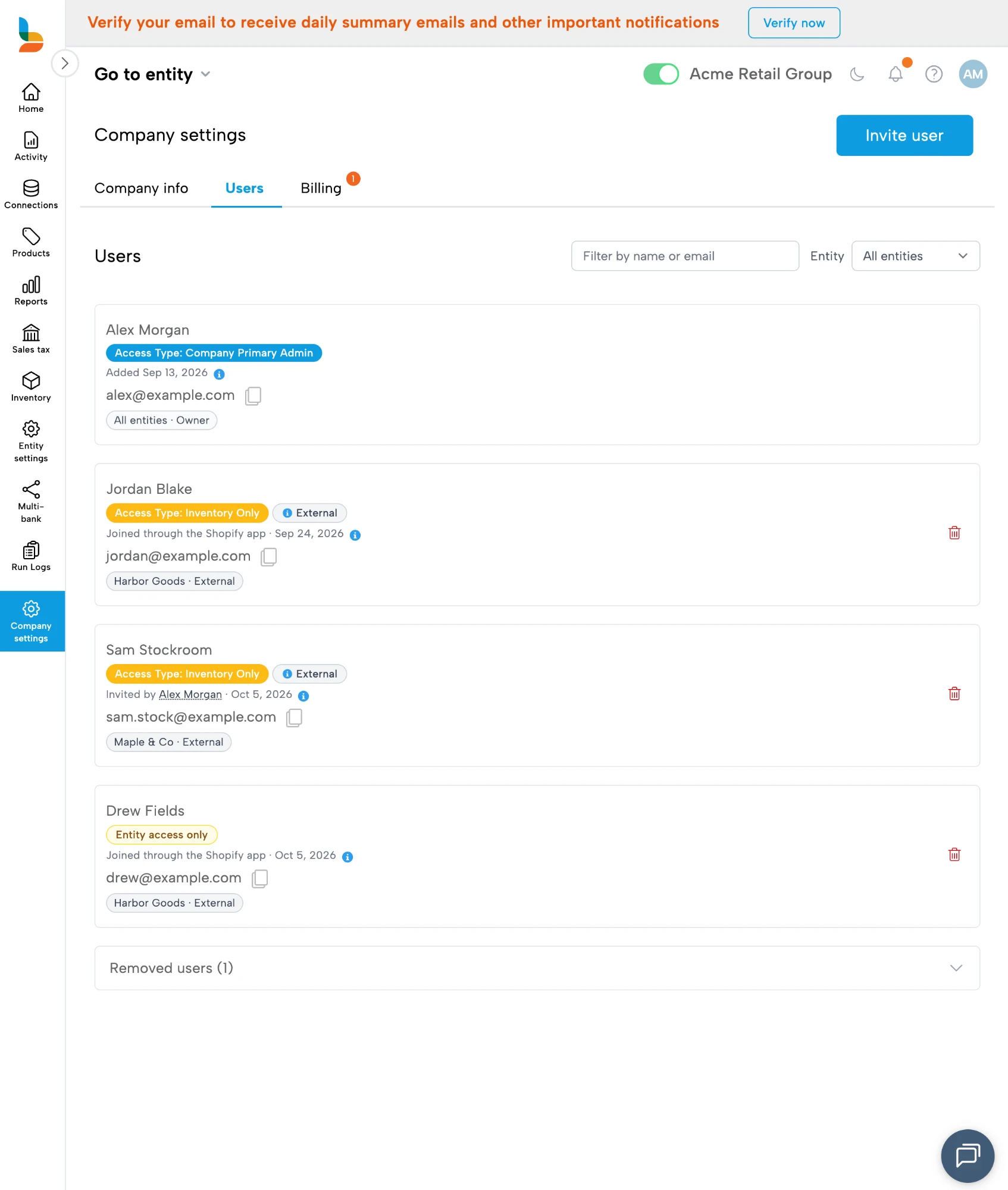Select the Users tab

pyautogui.click(x=245, y=188)
